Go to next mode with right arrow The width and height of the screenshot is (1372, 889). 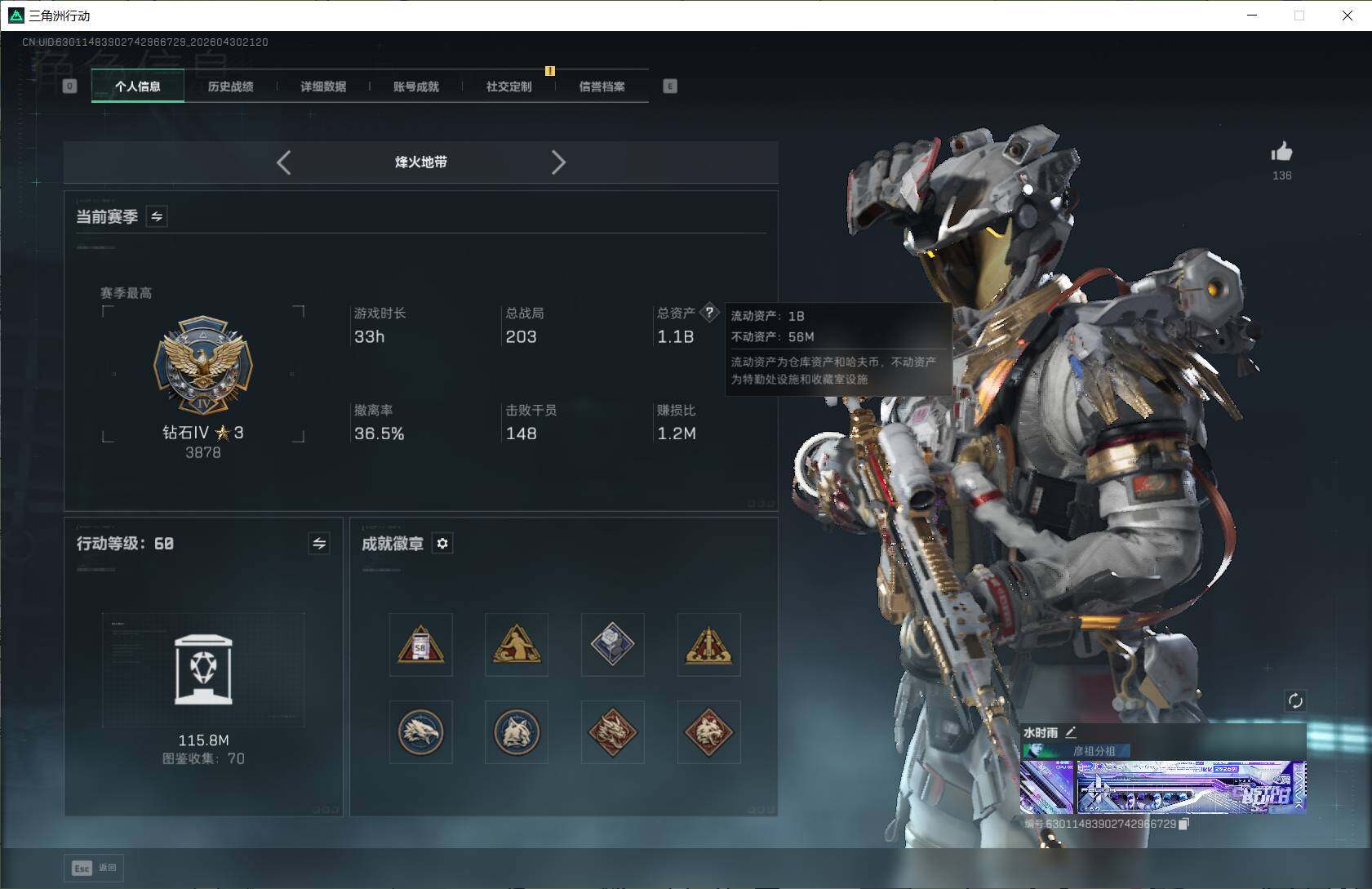click(558, 162)
